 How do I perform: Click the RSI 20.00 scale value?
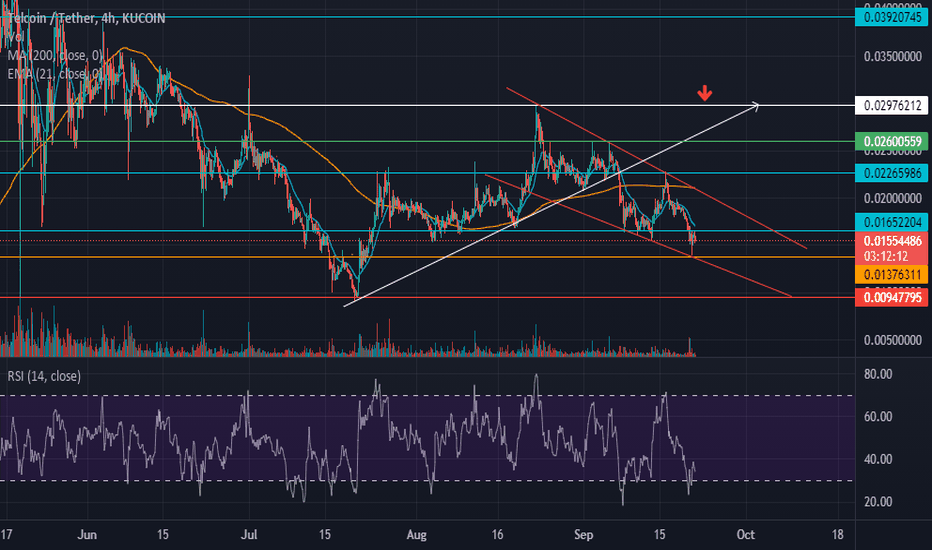[x=878, y=502]
